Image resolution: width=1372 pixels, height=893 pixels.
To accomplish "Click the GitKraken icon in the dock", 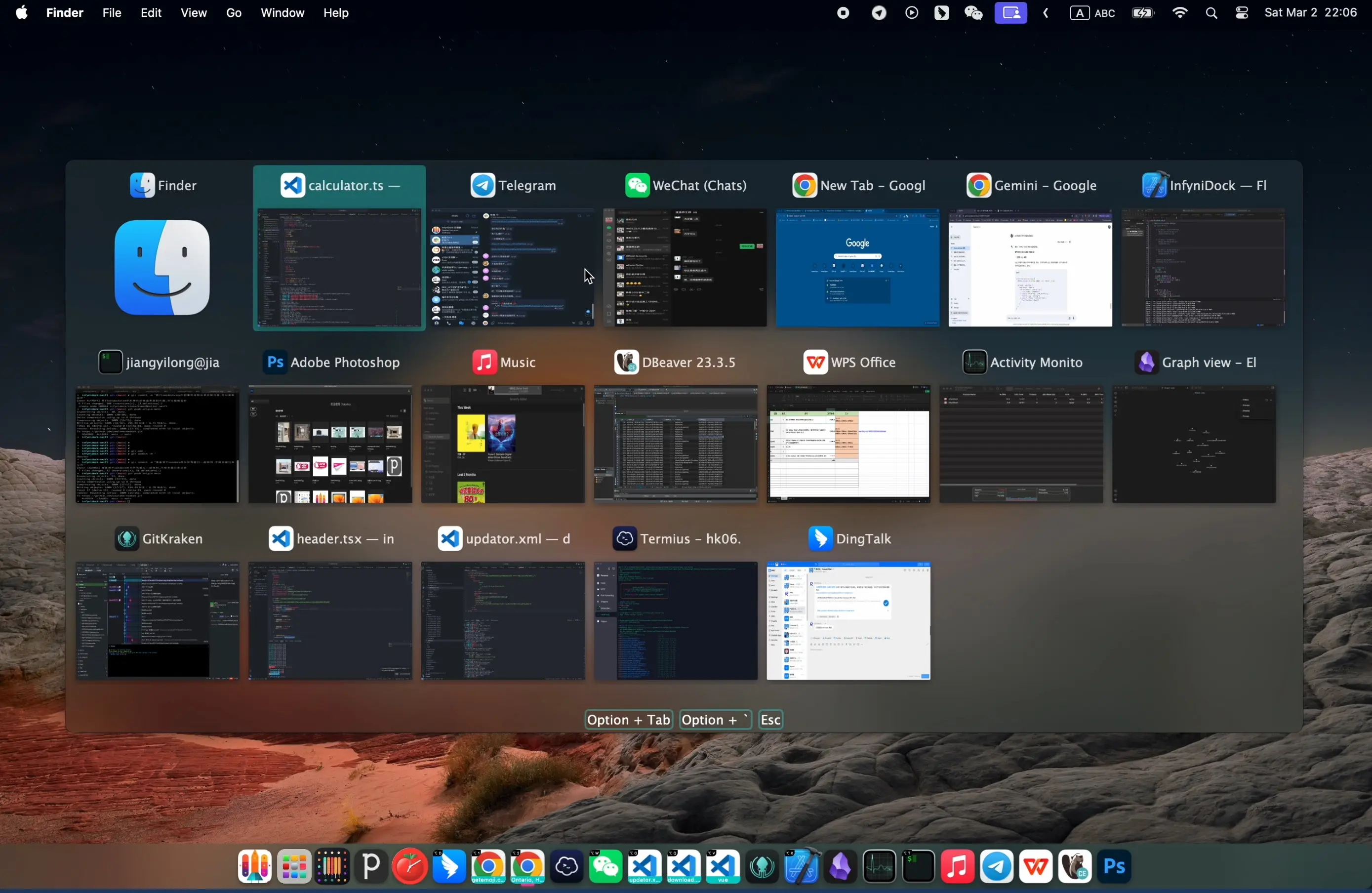I will point(762,866).
